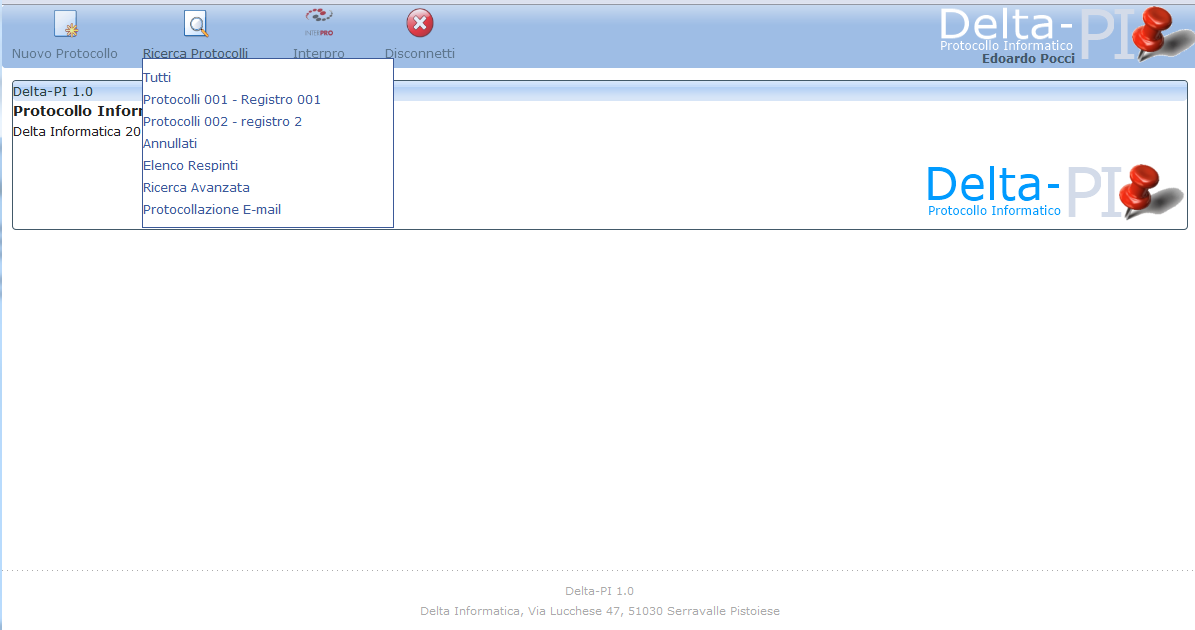
Task: Open Protocollazione E-mail entry
Action: (212, 210)
